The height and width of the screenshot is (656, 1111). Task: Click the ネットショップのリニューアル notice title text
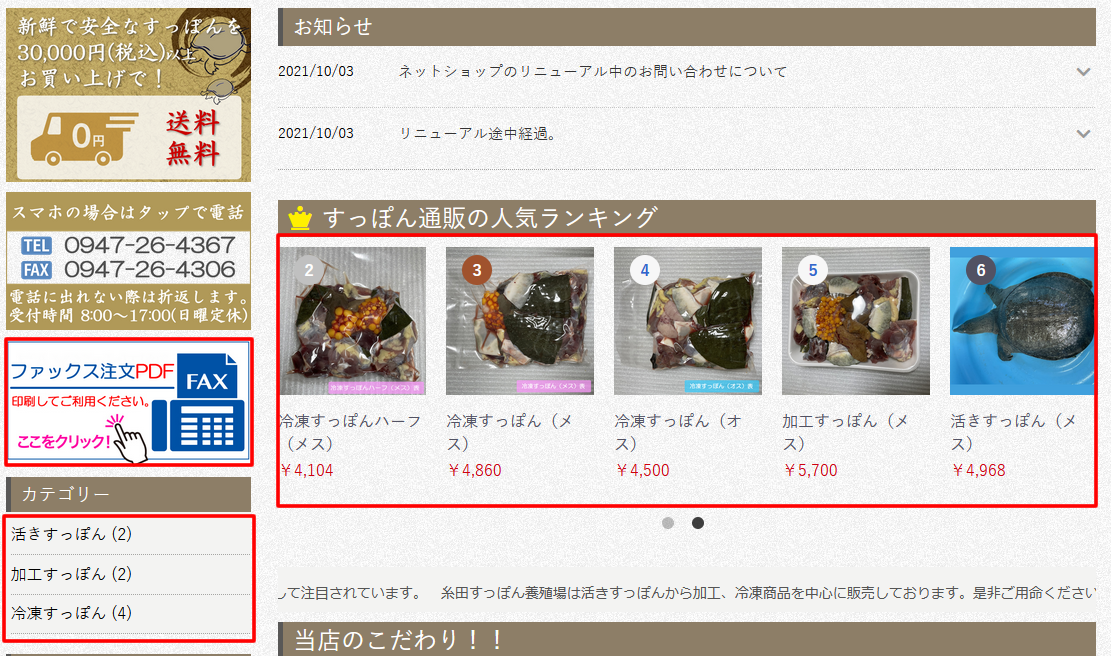click(592, 72)
